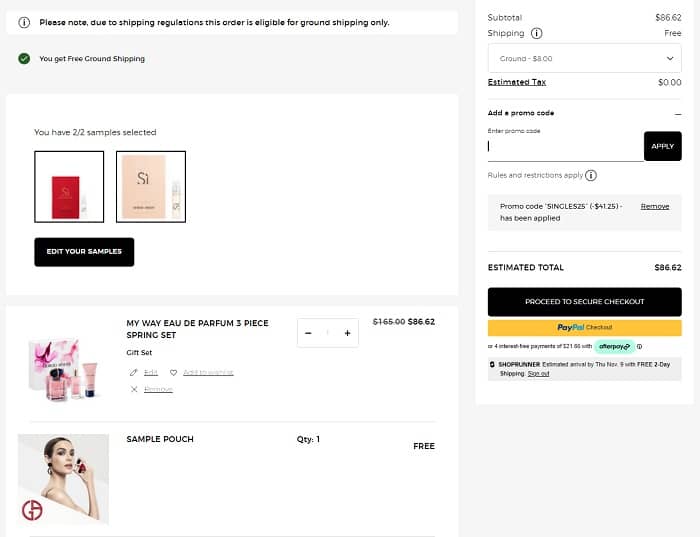
Task: Collapse the Add a promo code section
Action: (678, 114)
